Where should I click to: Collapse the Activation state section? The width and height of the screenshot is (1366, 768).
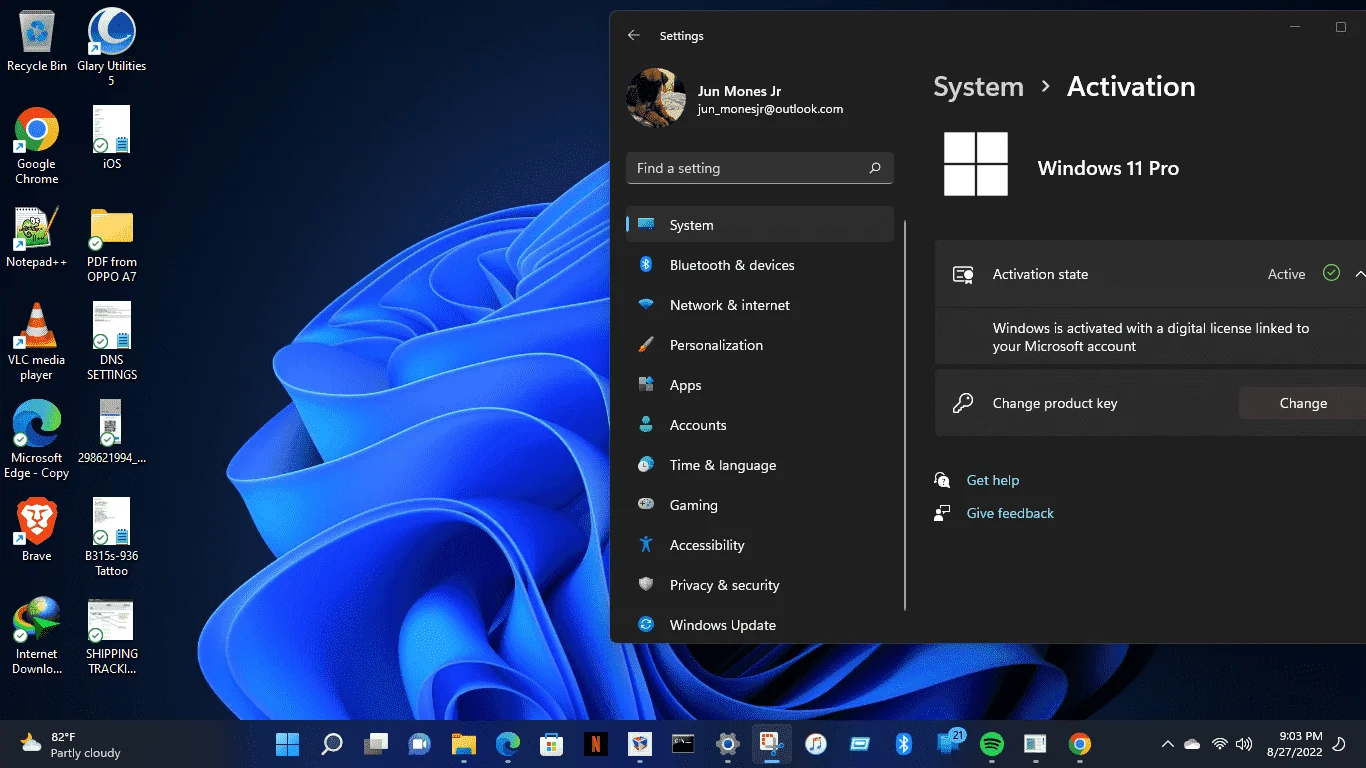point(1359,273)
